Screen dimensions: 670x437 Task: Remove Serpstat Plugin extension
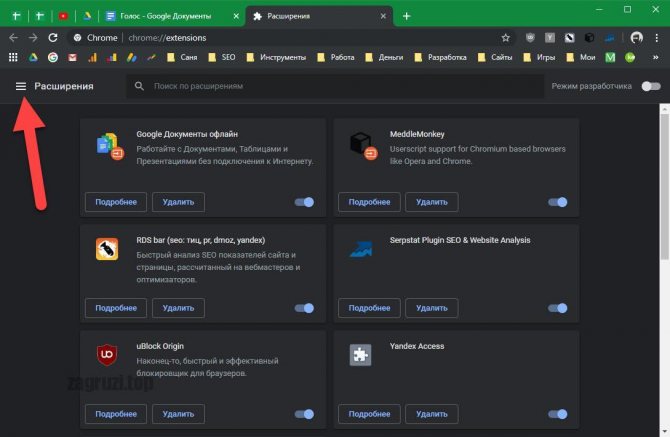(x=432, y=308)
